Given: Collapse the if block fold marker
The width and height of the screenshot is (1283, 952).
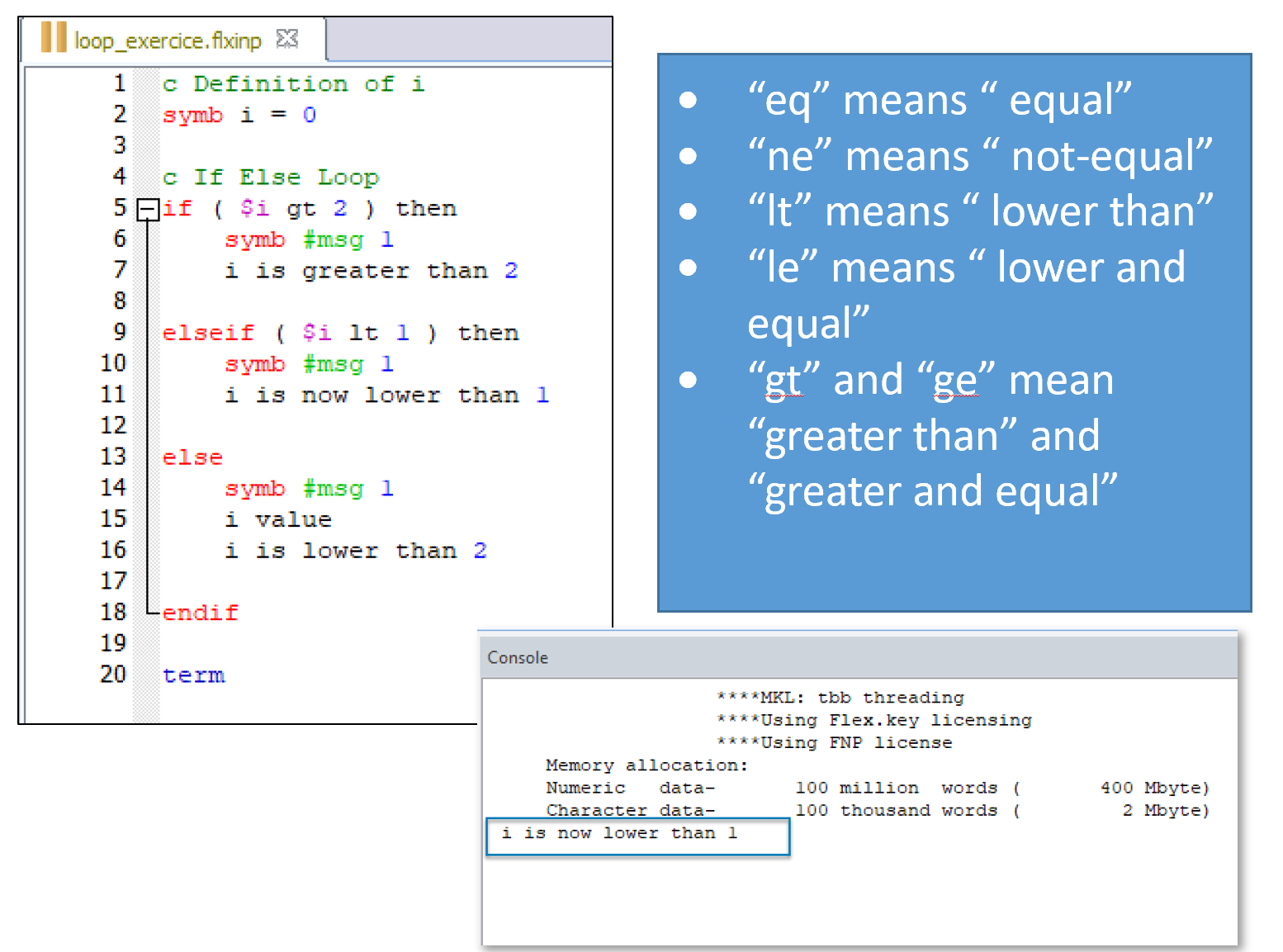Looking at the screenshot, I should [147, 209].
